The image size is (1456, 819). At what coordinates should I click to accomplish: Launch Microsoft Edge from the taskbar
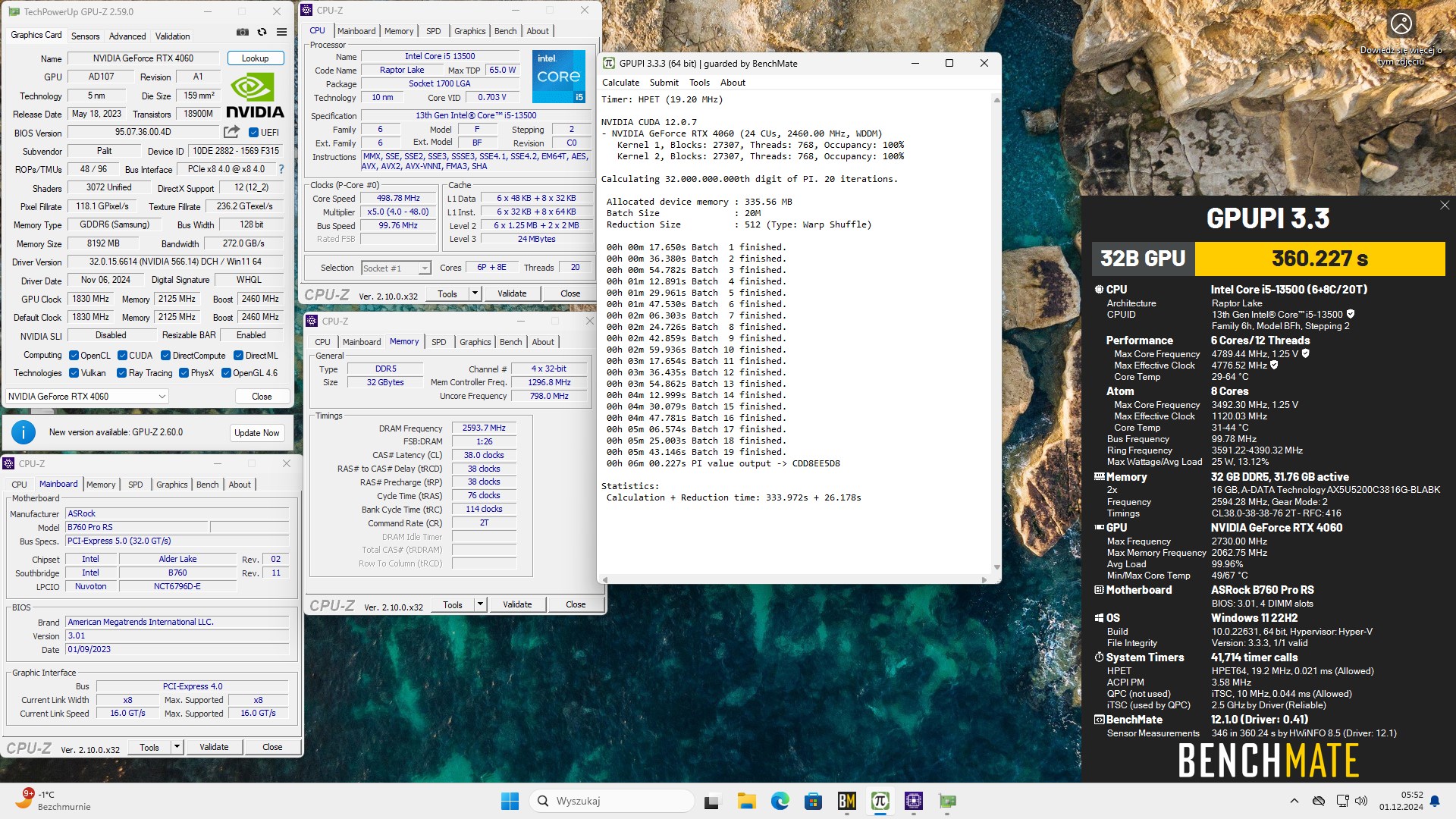pos(780,801)
